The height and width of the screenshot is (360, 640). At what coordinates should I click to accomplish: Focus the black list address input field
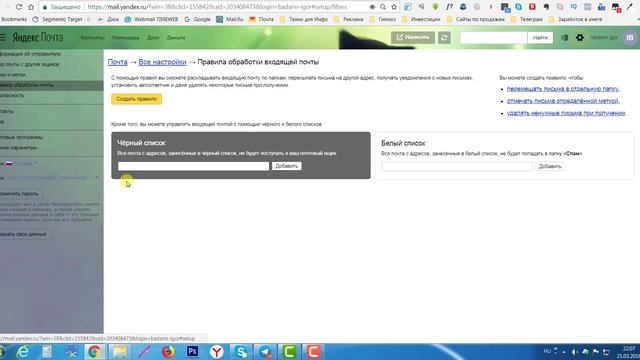pyautogui.click(x=193, y=166)
